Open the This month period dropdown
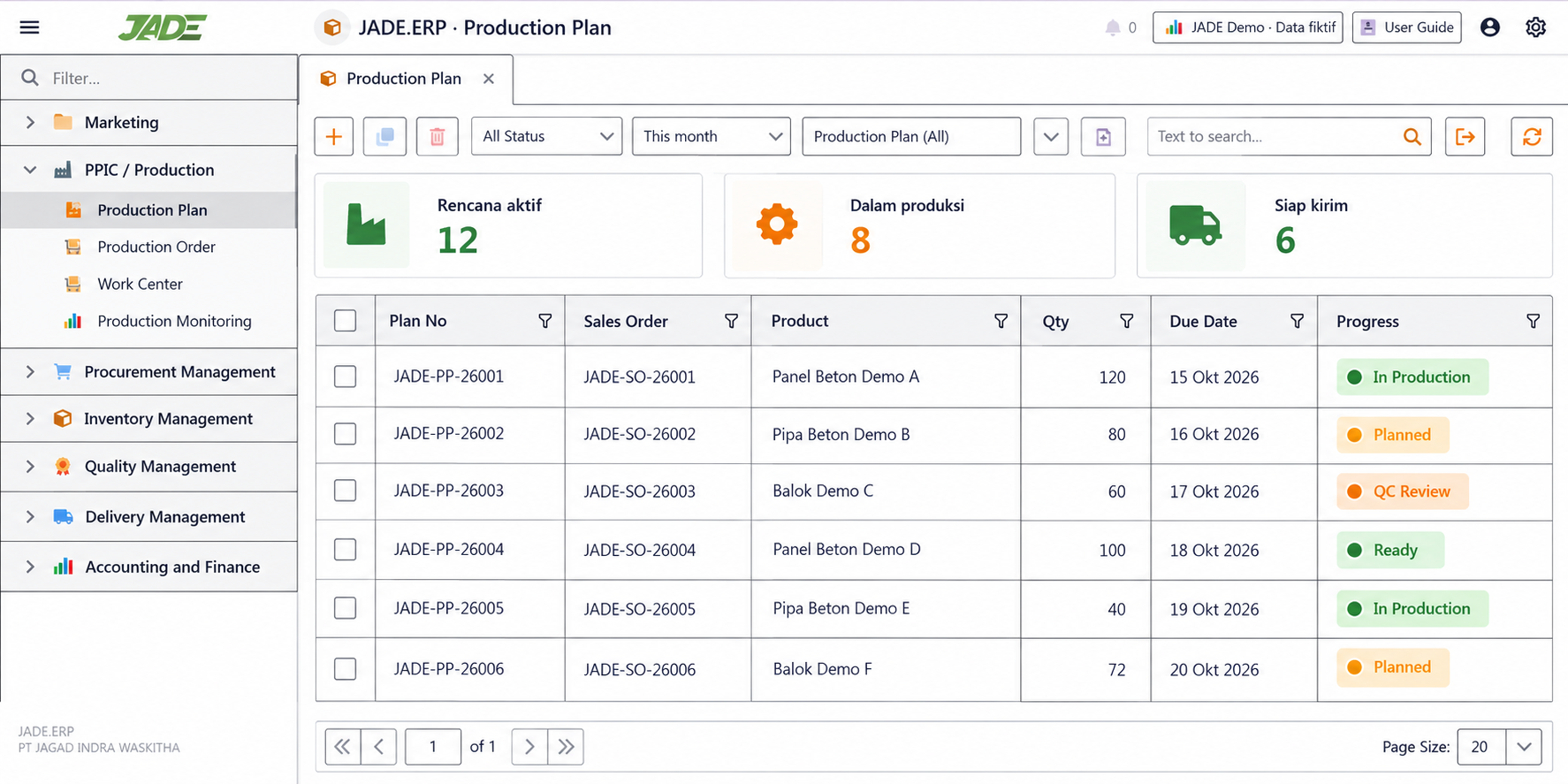 coord(712,137)
